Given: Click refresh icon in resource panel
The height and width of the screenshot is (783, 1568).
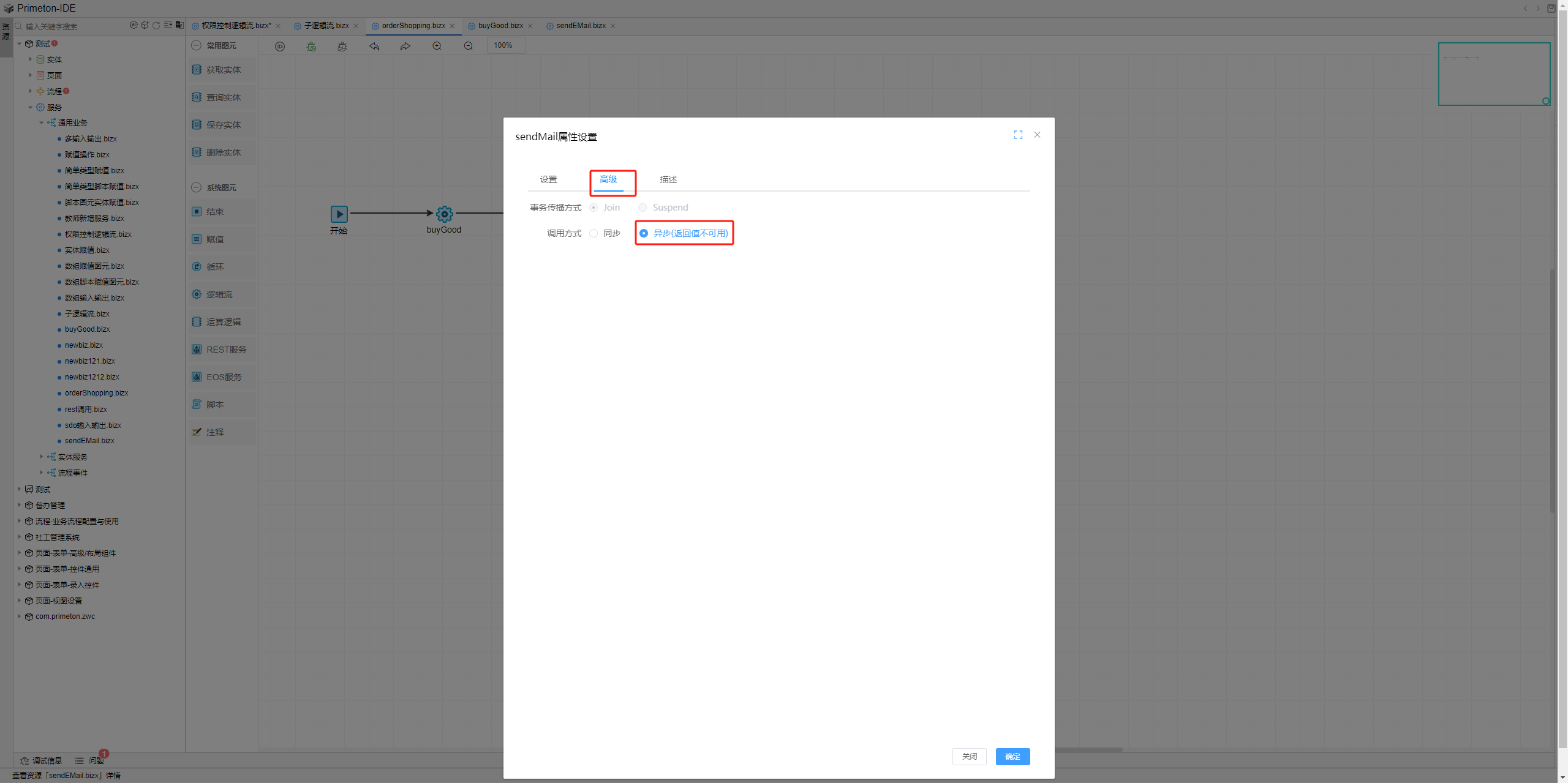Looking at the screenshot, I should pos(156,26).
